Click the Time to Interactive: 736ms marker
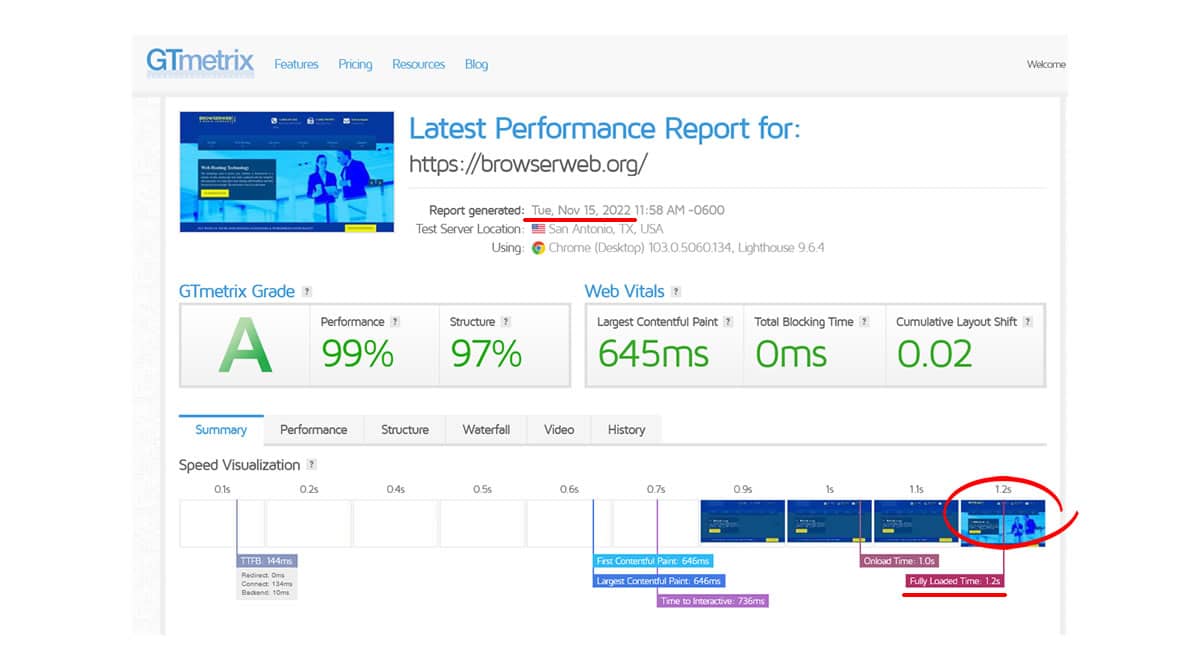This screenshot has width=1200, height=670. pos(713,601)
